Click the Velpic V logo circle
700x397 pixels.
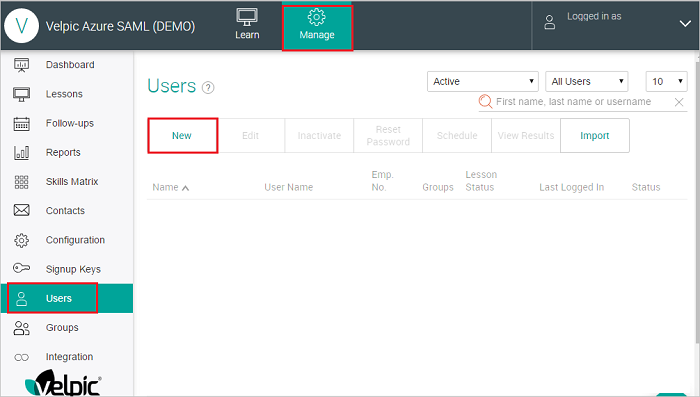[x=21, y=26]
